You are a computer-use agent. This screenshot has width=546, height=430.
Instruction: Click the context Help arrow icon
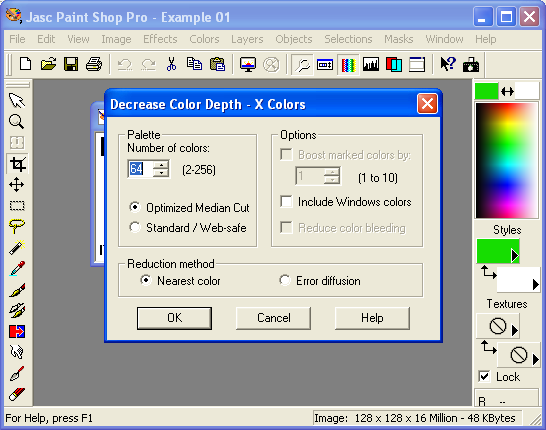pyautogui.click(x=447, y=64)
